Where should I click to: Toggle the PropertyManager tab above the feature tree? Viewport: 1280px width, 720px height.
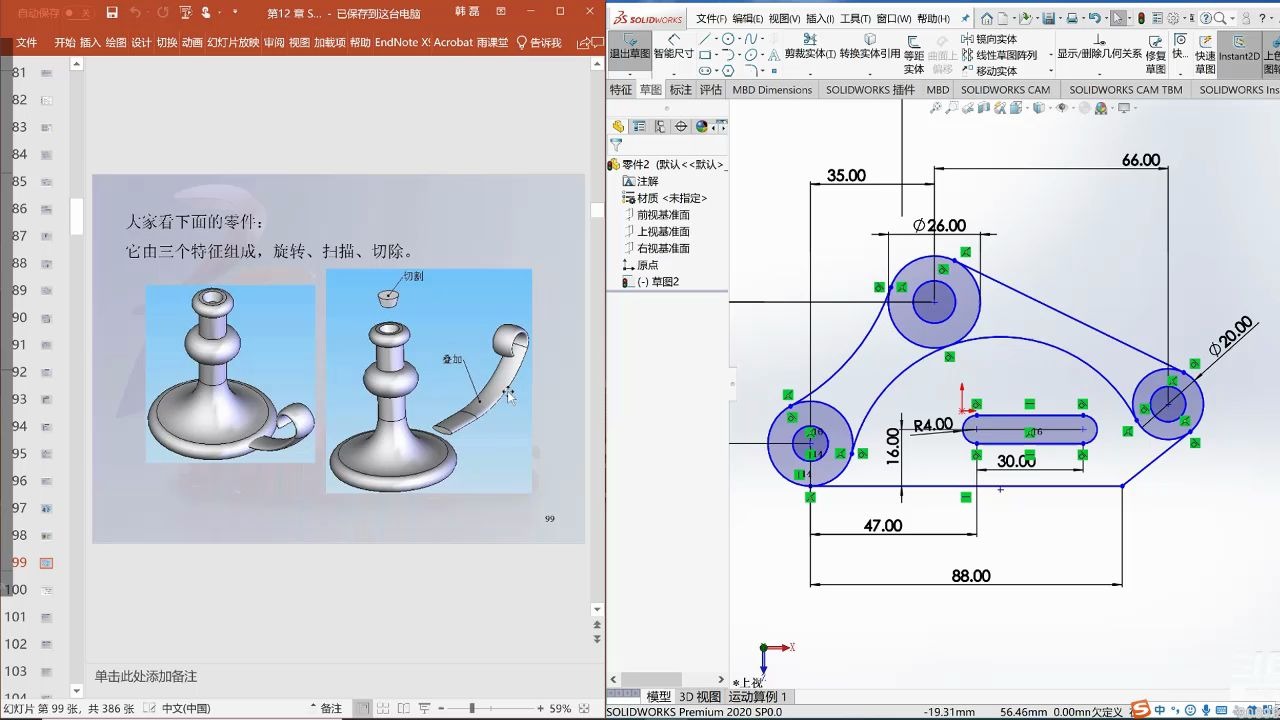pos(638,127)
